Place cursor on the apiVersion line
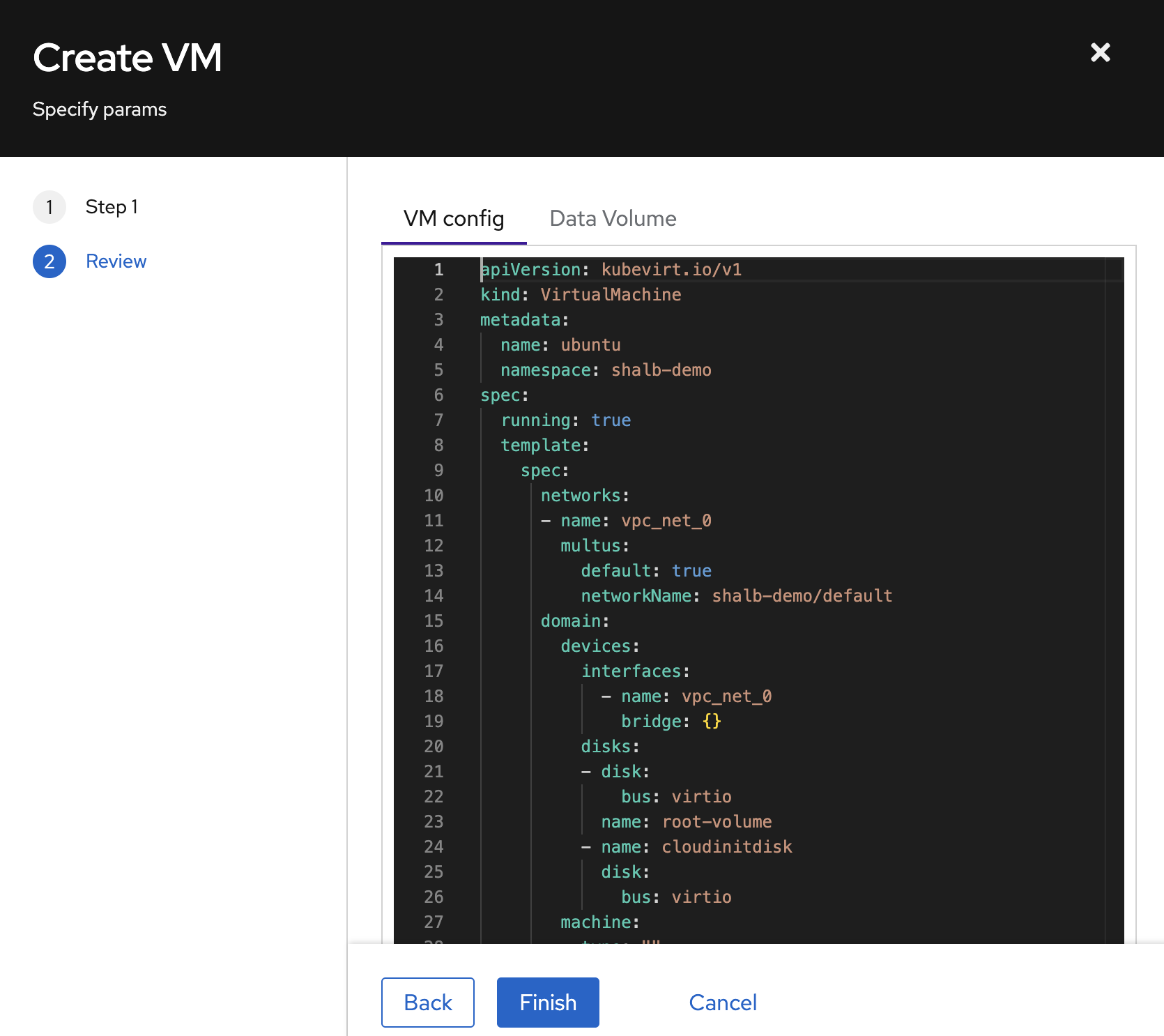The height and width of the screenshot is (1036, 1164). pos(611,270)
